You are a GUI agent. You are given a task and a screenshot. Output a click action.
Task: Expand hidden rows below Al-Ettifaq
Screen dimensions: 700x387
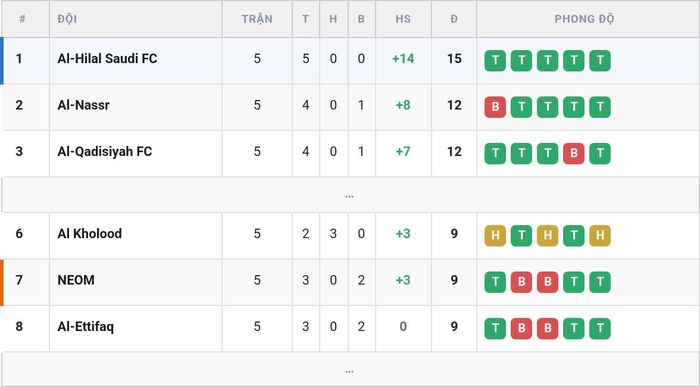coord(350,370)
